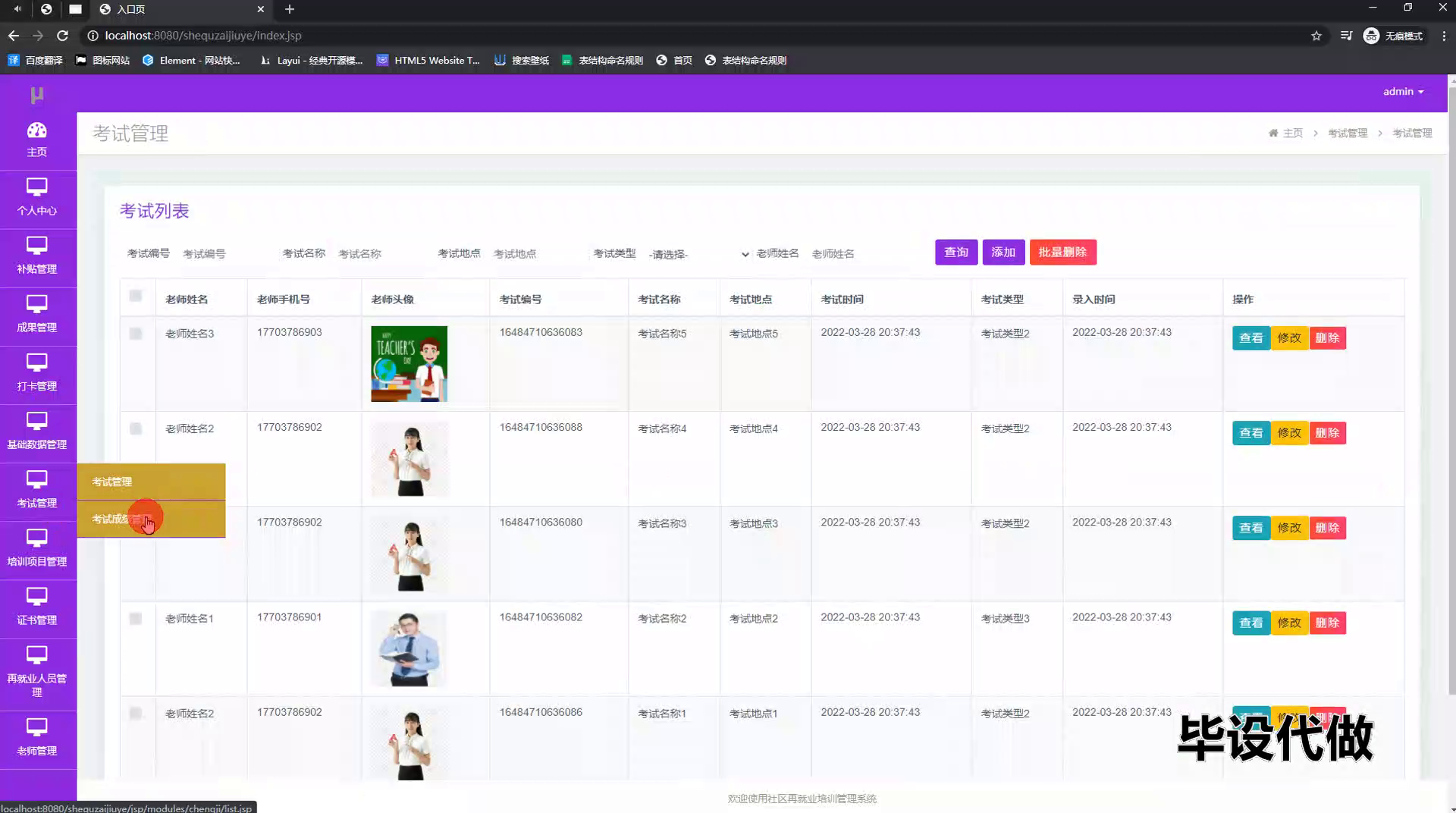The image size is (1456, 813).
Task: Close the 入口页 browser tab
Action: (x=261, y=9)
